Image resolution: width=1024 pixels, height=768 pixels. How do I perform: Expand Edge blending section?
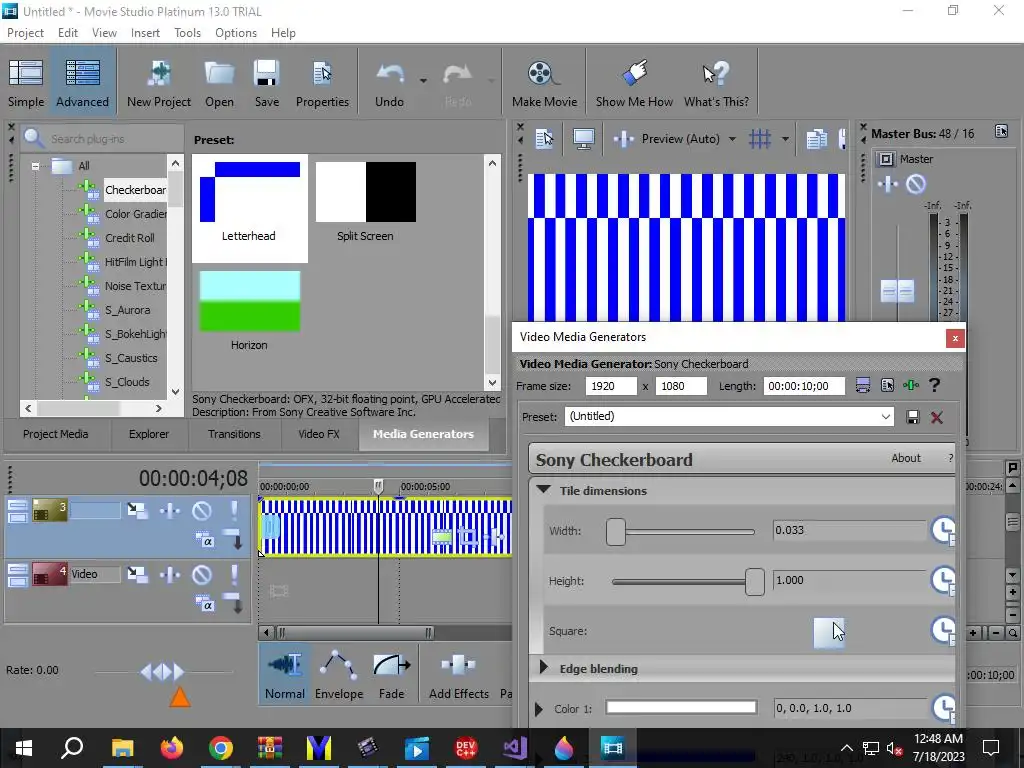coord(543,668)
